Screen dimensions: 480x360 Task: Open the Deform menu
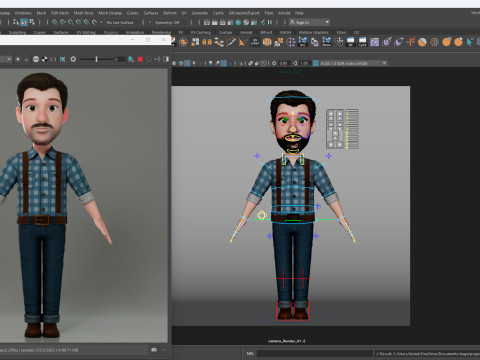(x=170, y=13)
